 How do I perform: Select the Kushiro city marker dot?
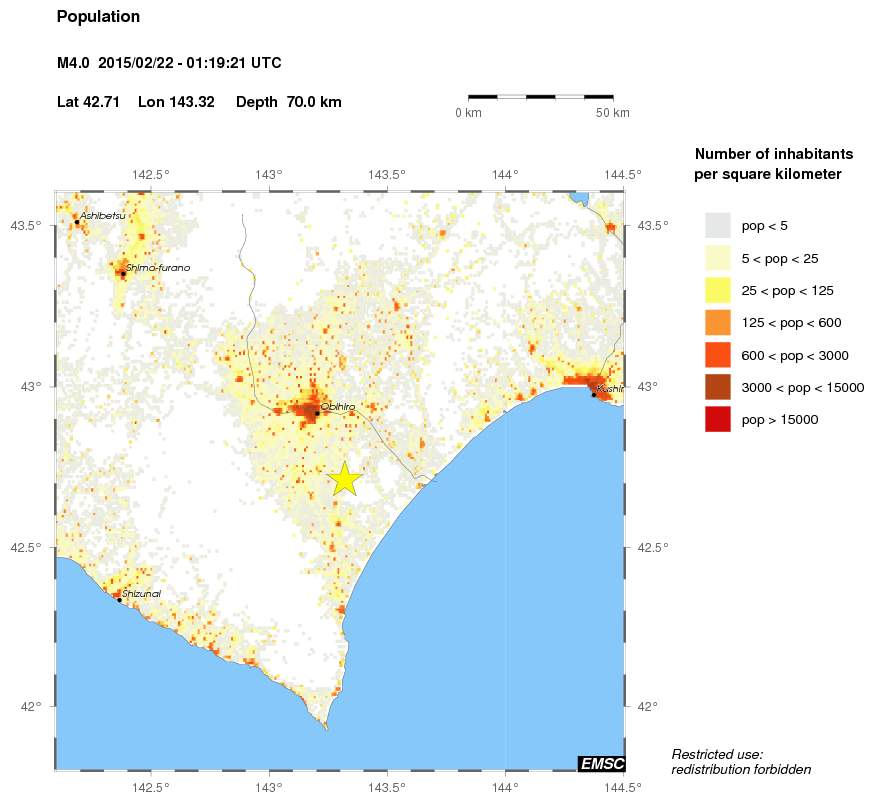click(593, 395)
